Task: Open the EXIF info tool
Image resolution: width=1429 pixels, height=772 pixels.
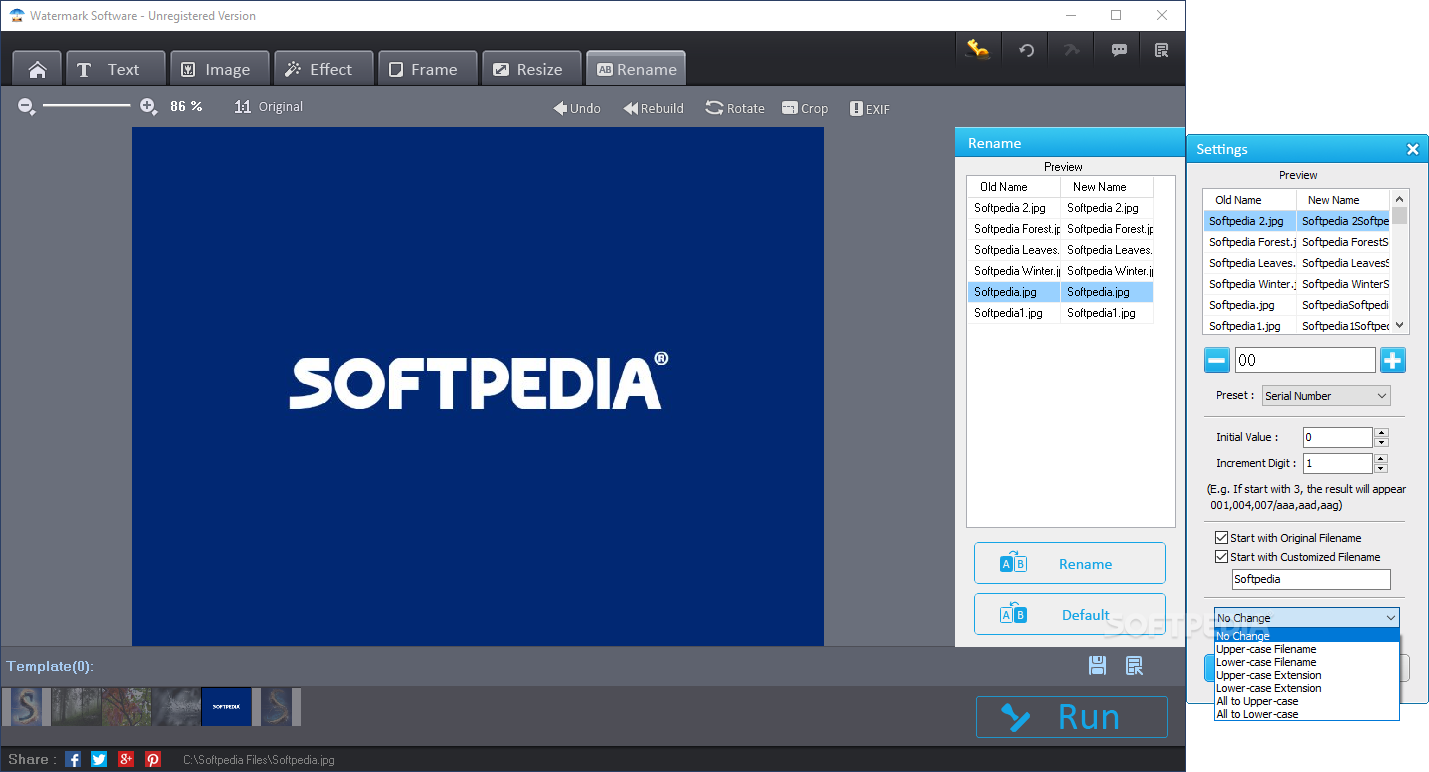Action: coord(870,108)
